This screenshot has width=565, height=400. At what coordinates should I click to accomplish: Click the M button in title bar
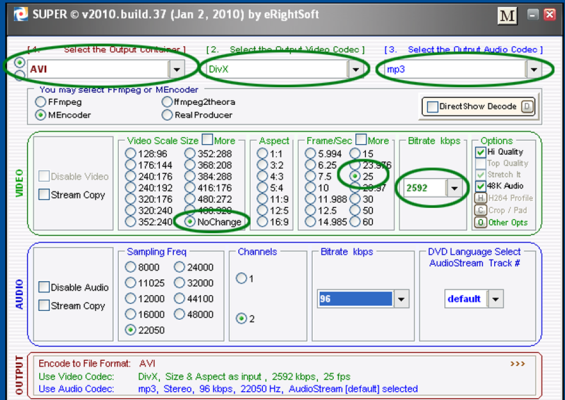[507, 15]
